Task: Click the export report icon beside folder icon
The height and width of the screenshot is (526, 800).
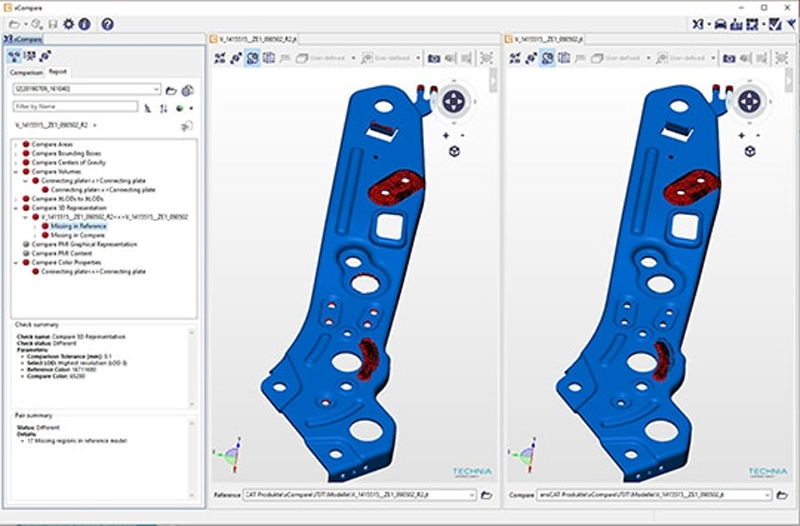Action: click(x=188, y=90)
